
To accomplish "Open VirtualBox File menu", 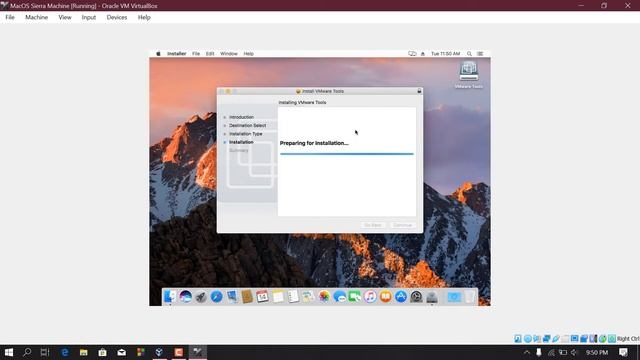I will click(10, 17).
